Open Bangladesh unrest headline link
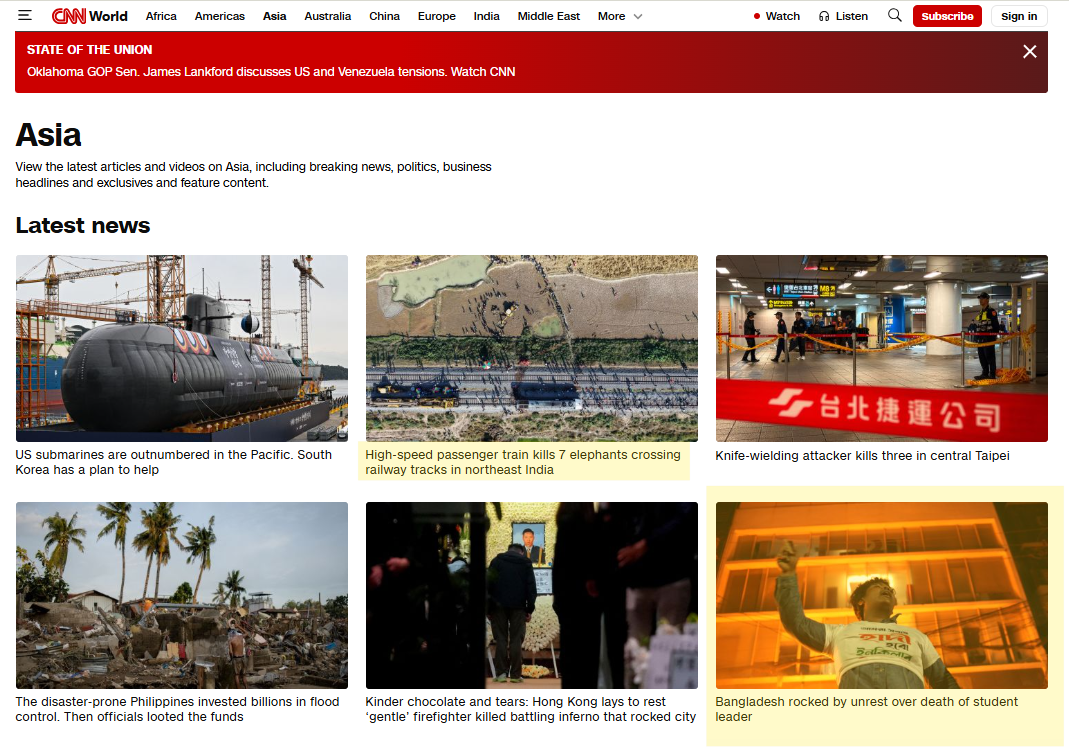This screenshot has height=747, width=1069. [x=866, y=709]
